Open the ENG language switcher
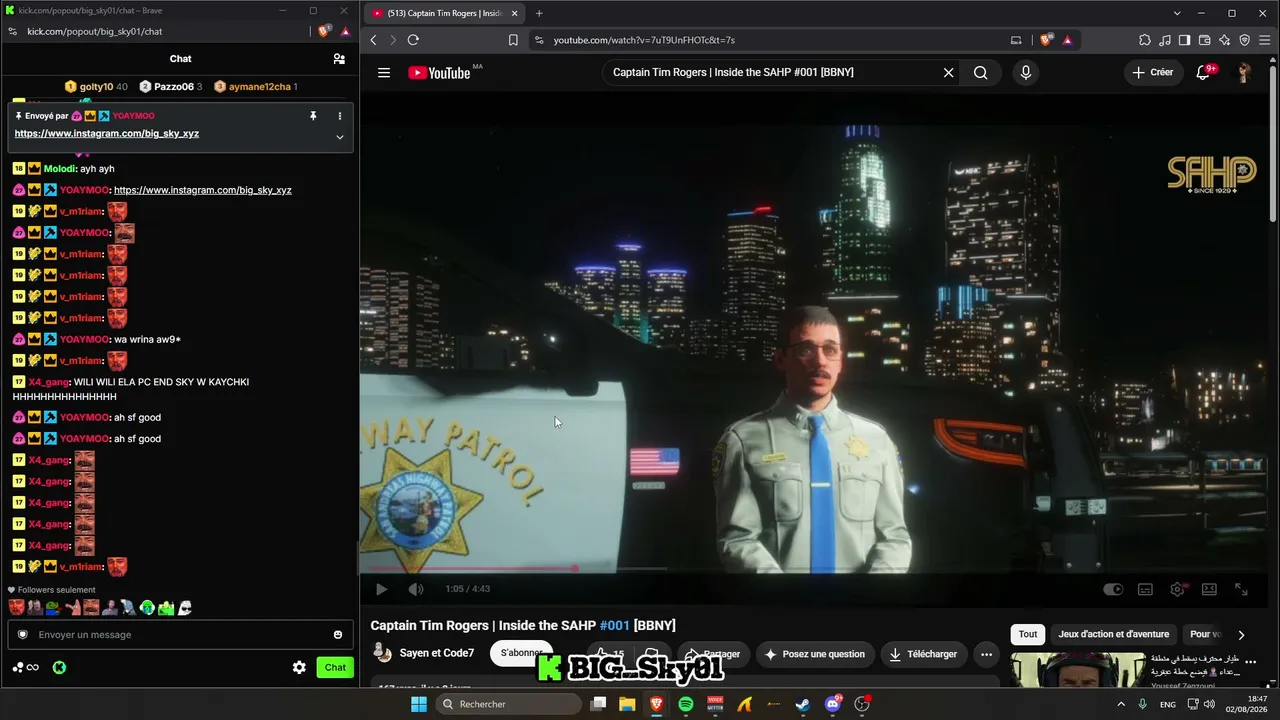Image resolution: width=1280 pixels, height=720 pixels. click(1167, 704)
